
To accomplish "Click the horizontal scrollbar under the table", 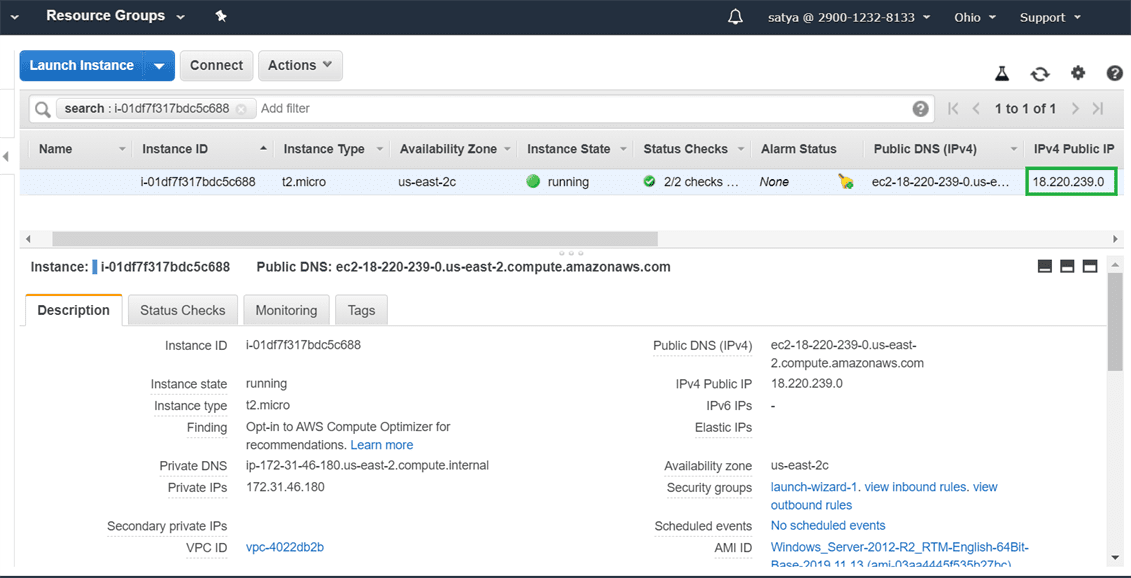I will (x=355, y=239).
